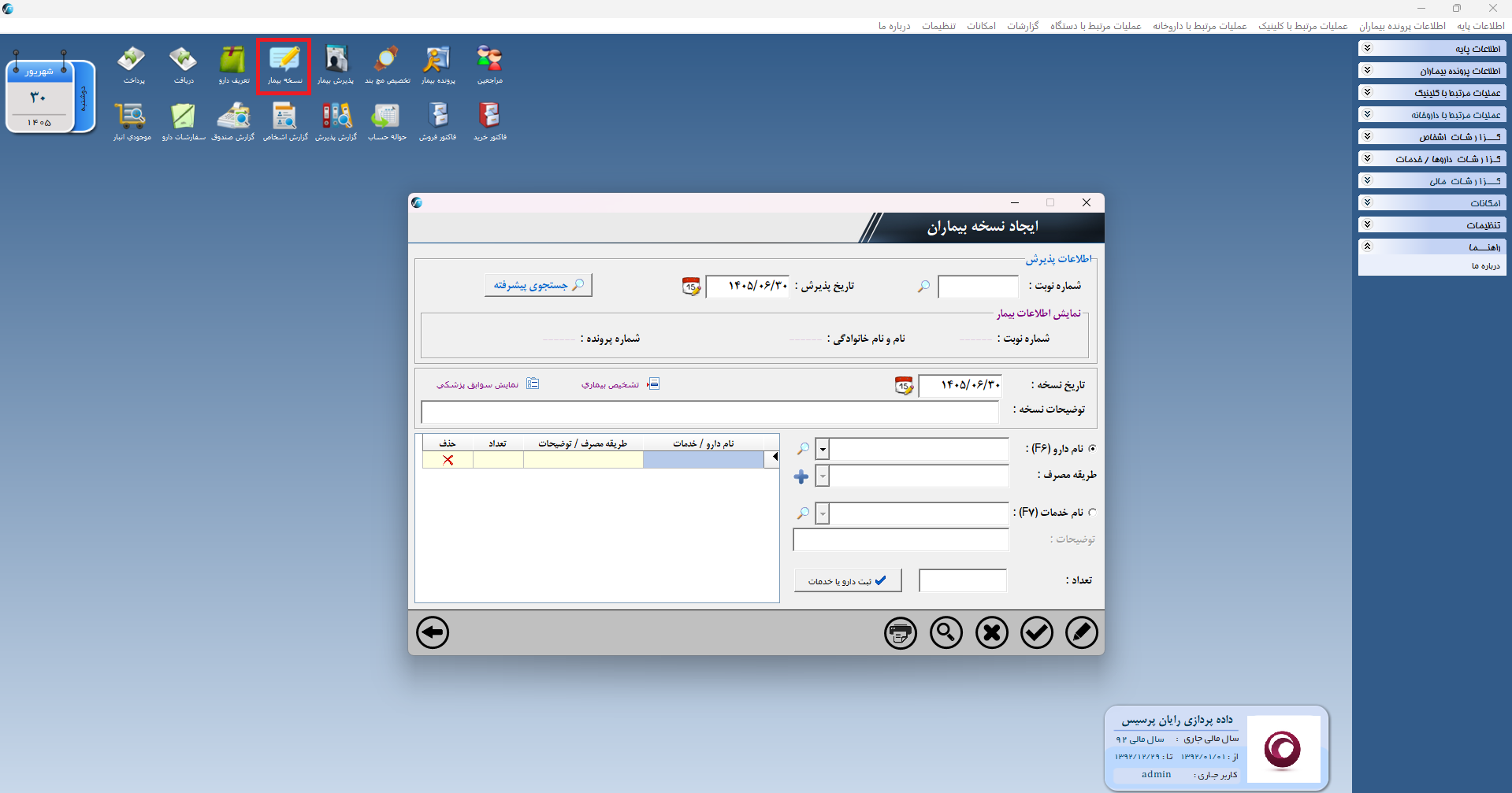
Task: Open the درباره ما menu bar item
Action: [894, 26]
